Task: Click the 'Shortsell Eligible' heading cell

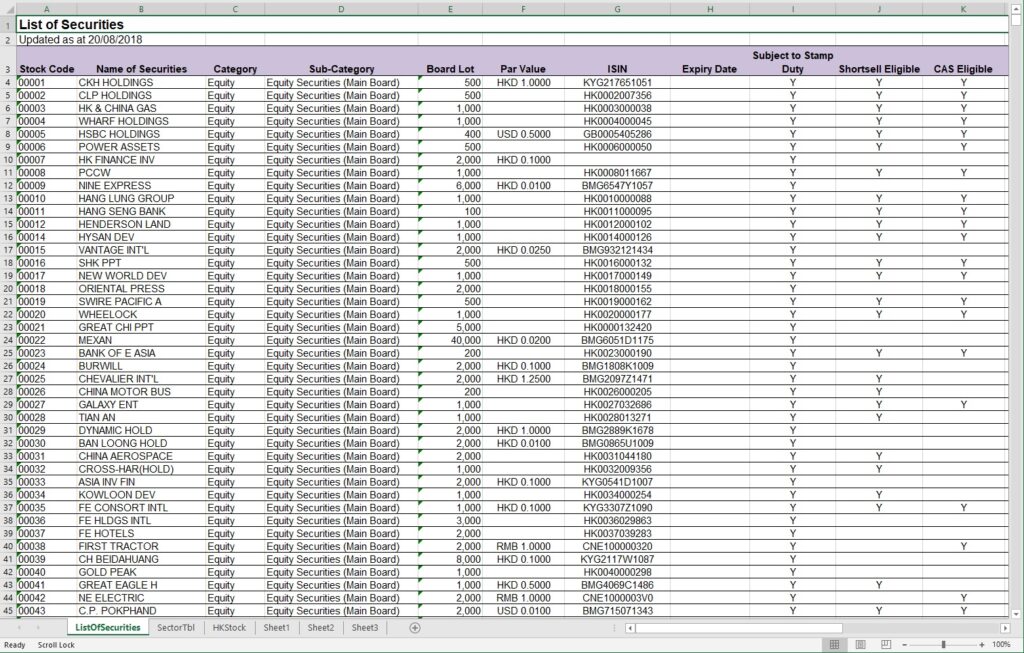Action: click(x=879, y=61)
